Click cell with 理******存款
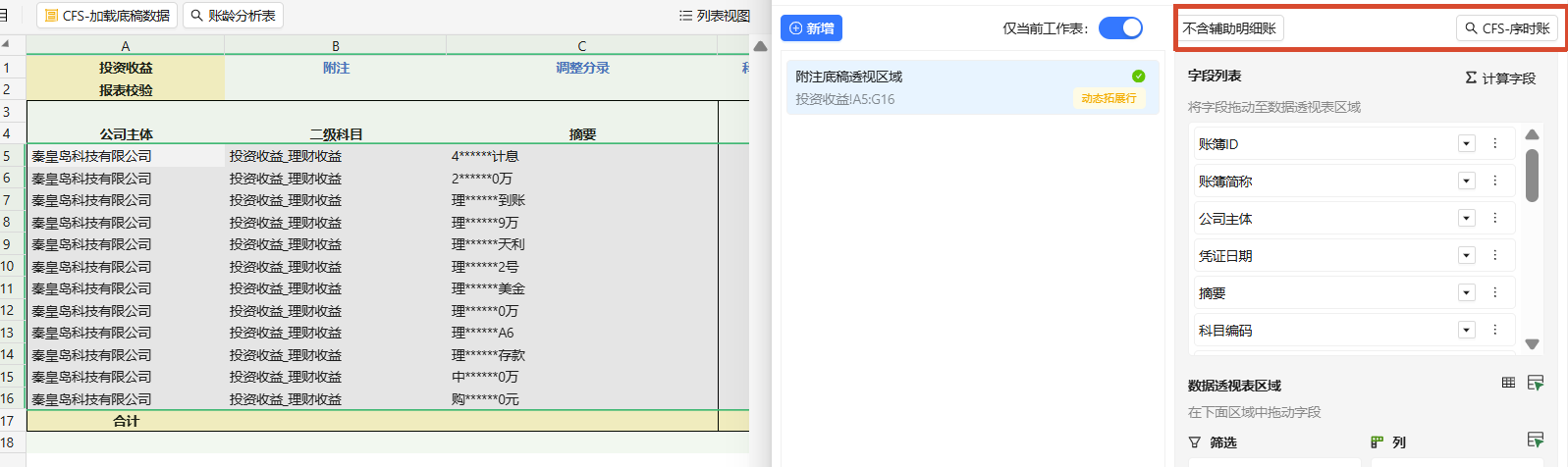This screenshot has width=1568, height=467. point(582,355)
